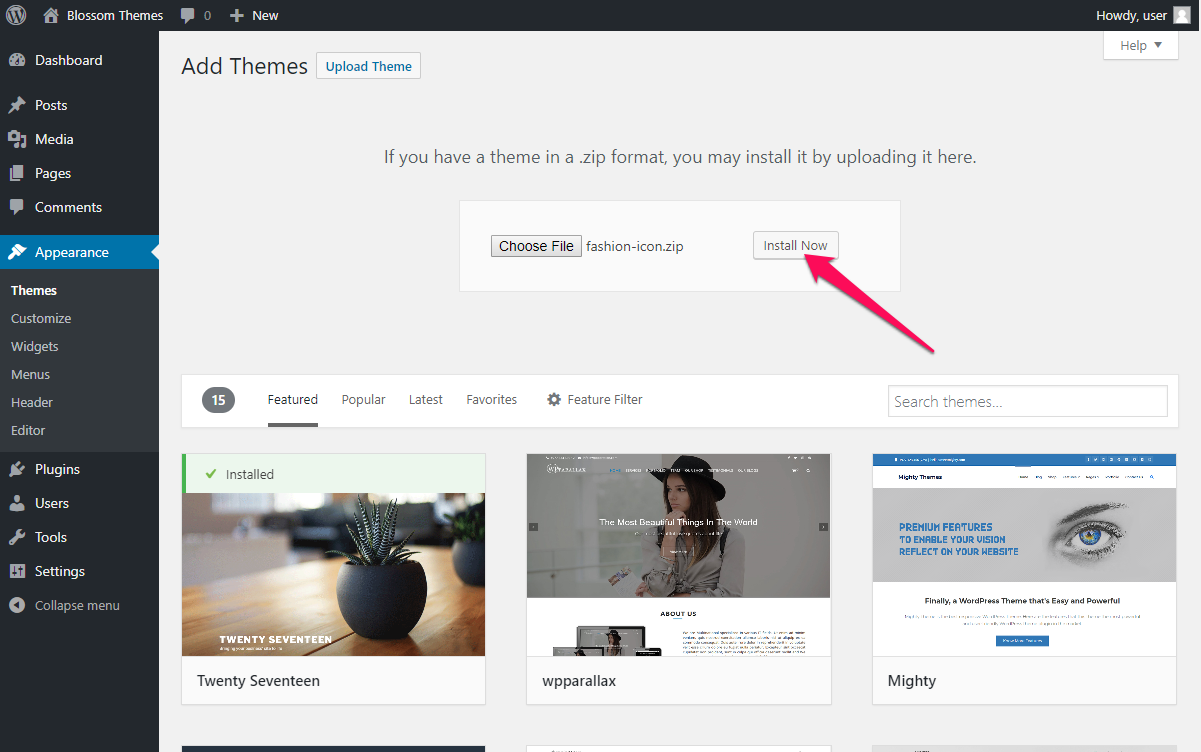Click the Users person icon
Viewport: 1201px width, 752px height.
click(x=17, y=503)
